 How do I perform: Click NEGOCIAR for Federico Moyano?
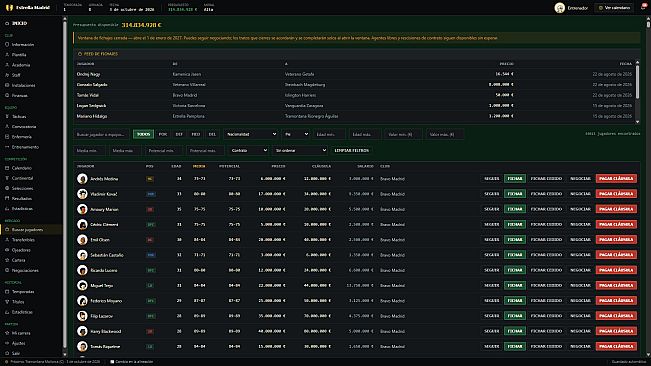click(580, 300)
